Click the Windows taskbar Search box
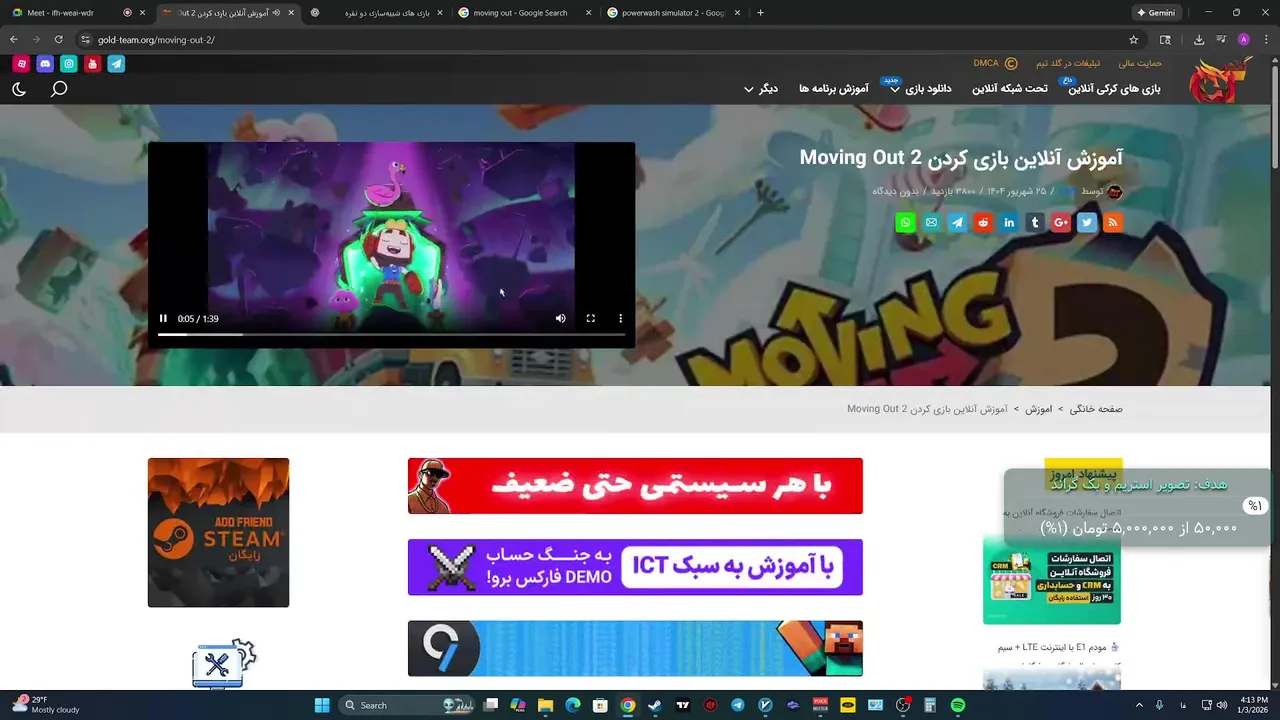The width and height of the screenshot is (1280, 720). point(405,705)
